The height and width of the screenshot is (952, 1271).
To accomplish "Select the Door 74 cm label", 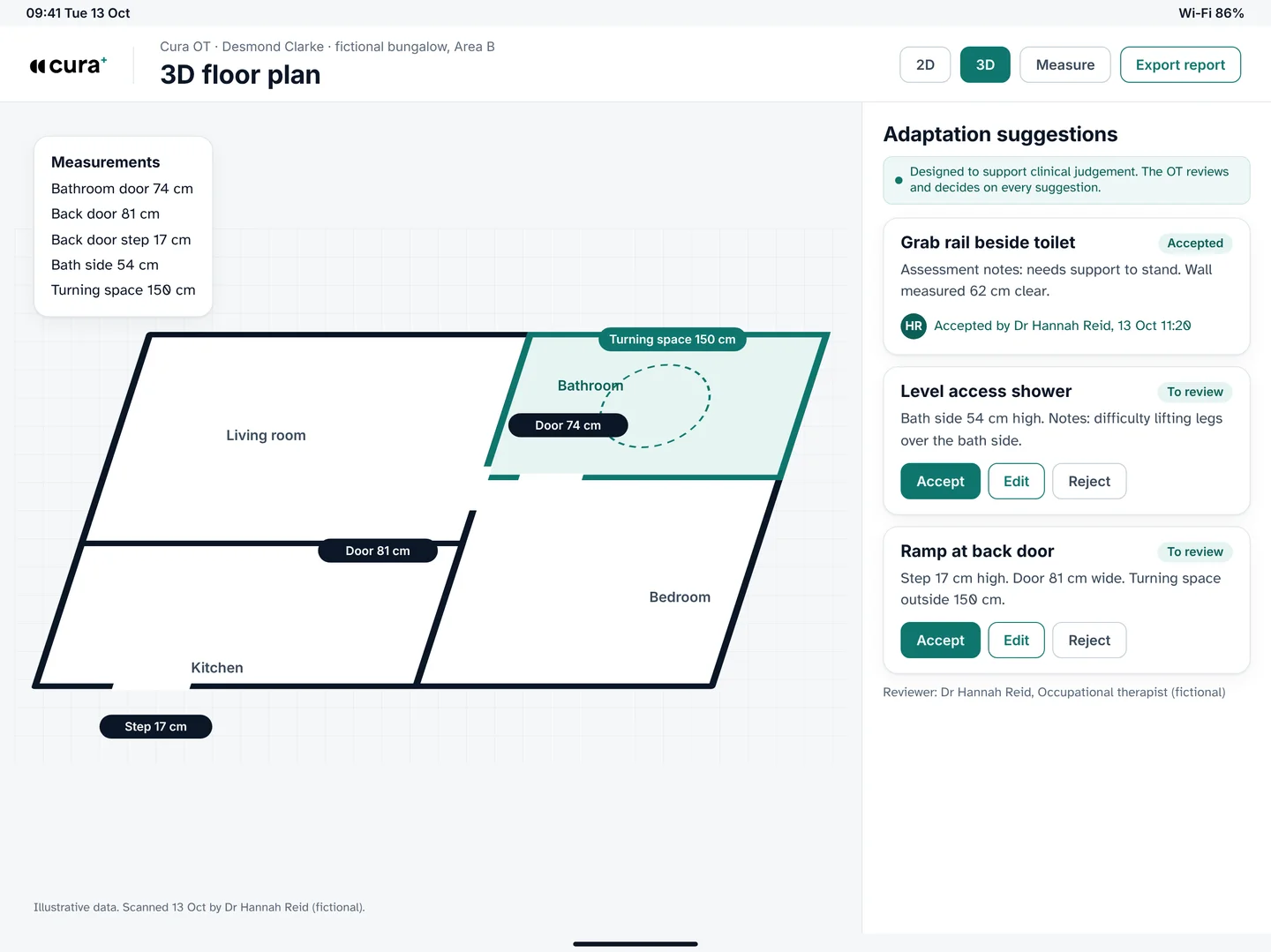I will [x=568, y=425].
